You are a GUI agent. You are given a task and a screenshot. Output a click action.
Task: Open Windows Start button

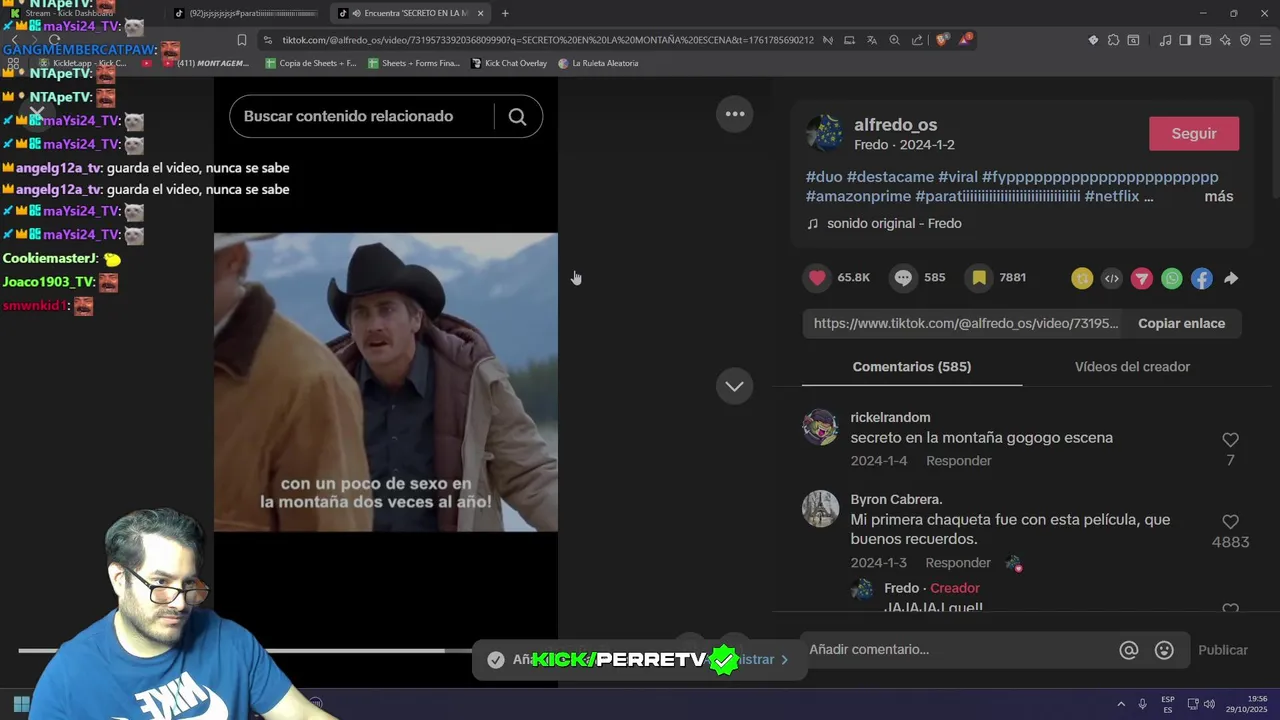pyautogui.click(x=21, y=704)
